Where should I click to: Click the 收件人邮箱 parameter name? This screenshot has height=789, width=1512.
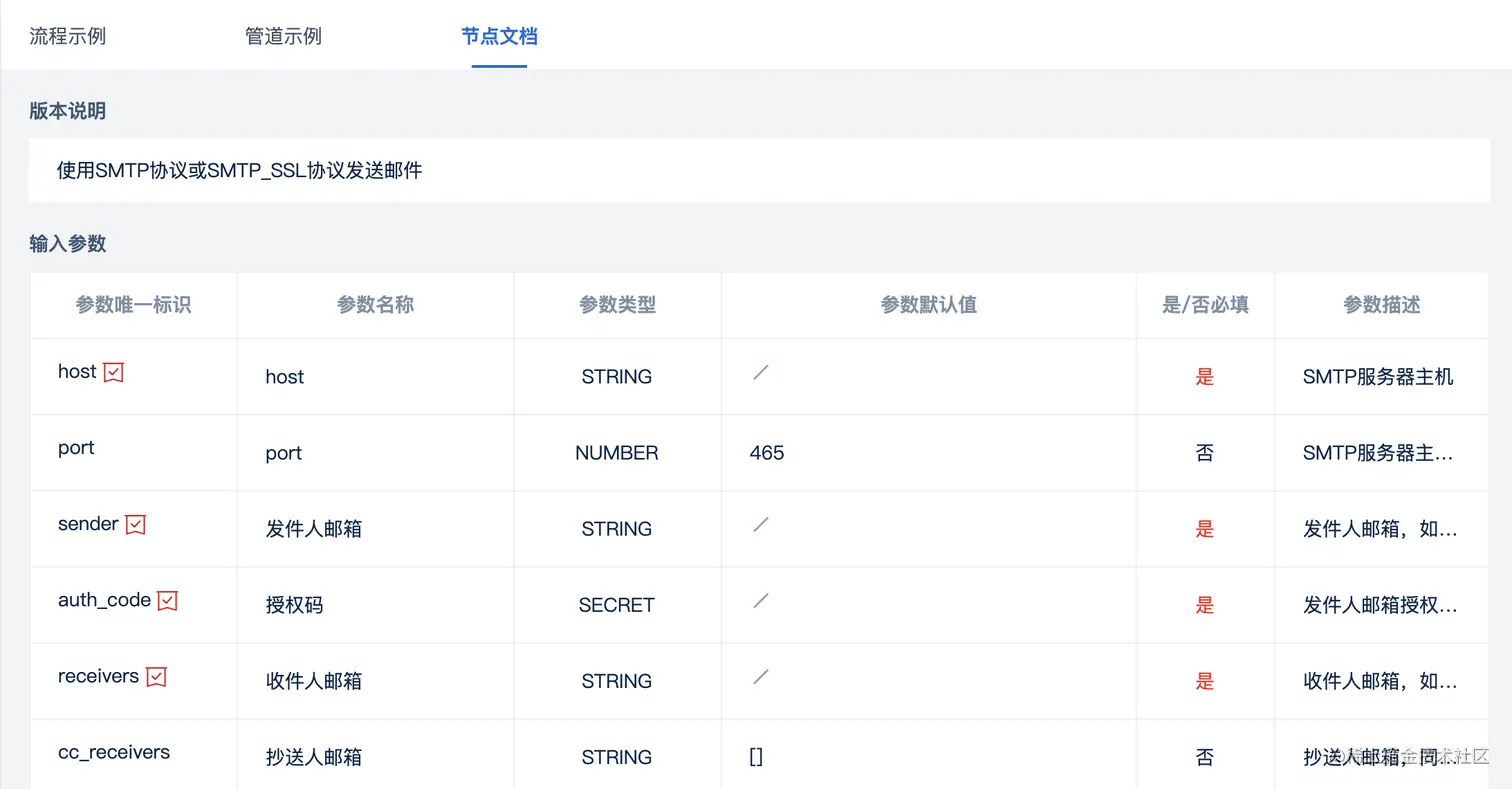coord(314,681)
